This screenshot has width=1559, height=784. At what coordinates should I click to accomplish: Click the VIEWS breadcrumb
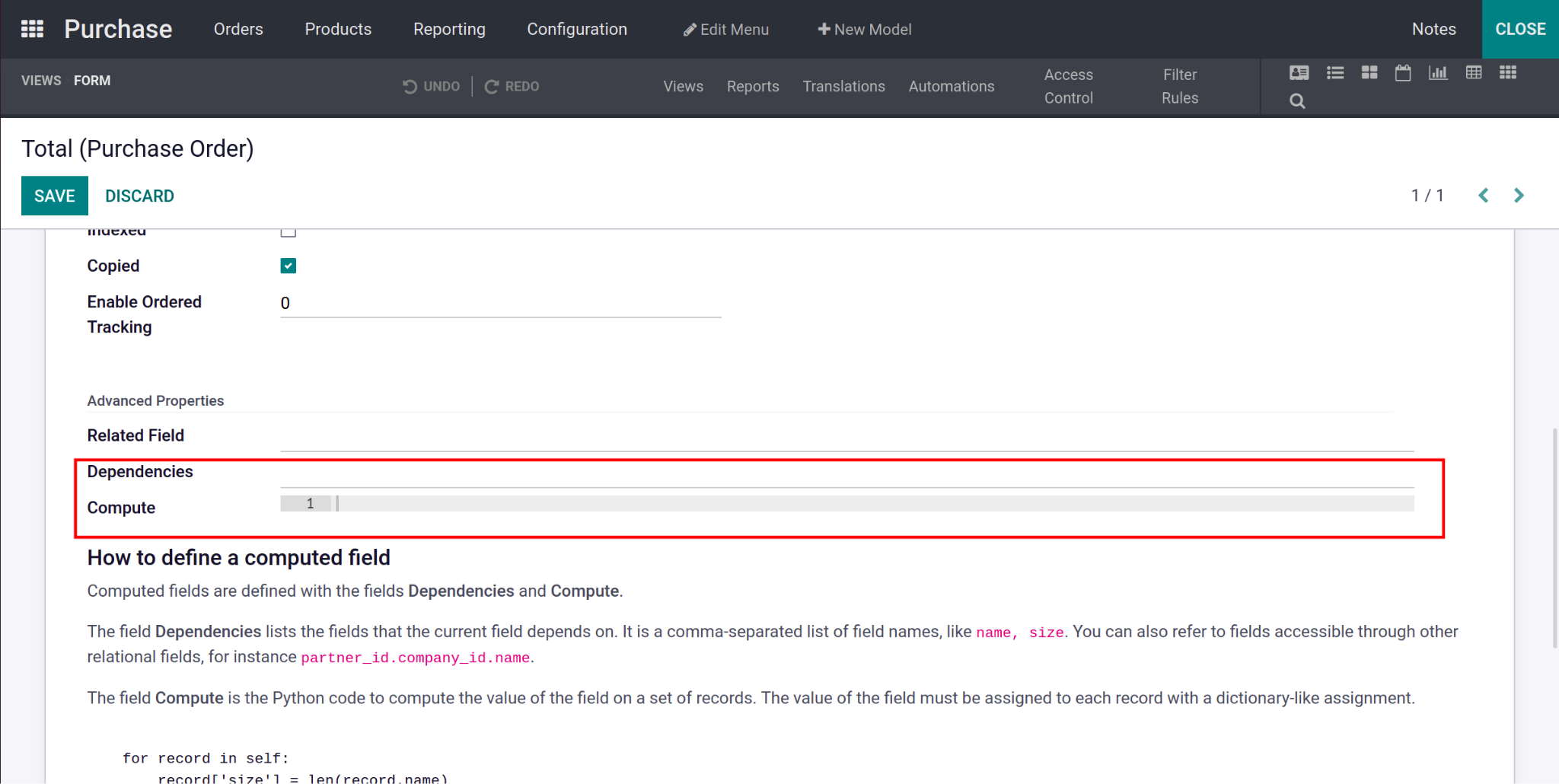[41, 81]
